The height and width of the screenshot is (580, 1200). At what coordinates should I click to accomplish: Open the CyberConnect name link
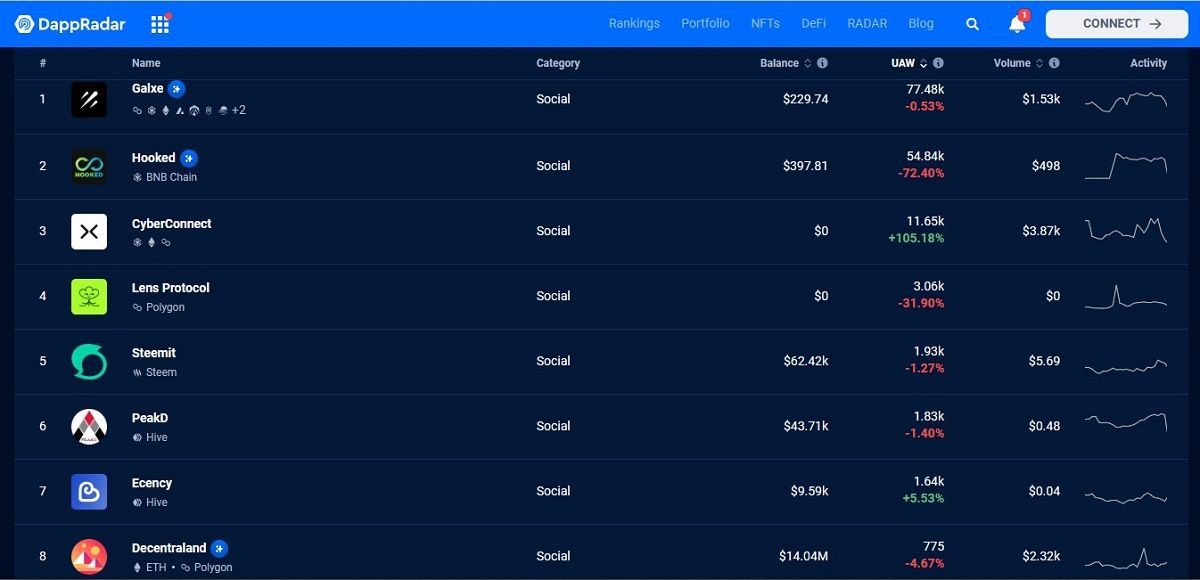tap(172, 224)
